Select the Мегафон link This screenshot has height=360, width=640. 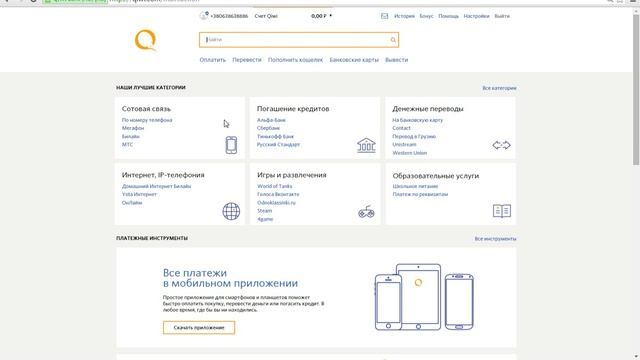133,128
